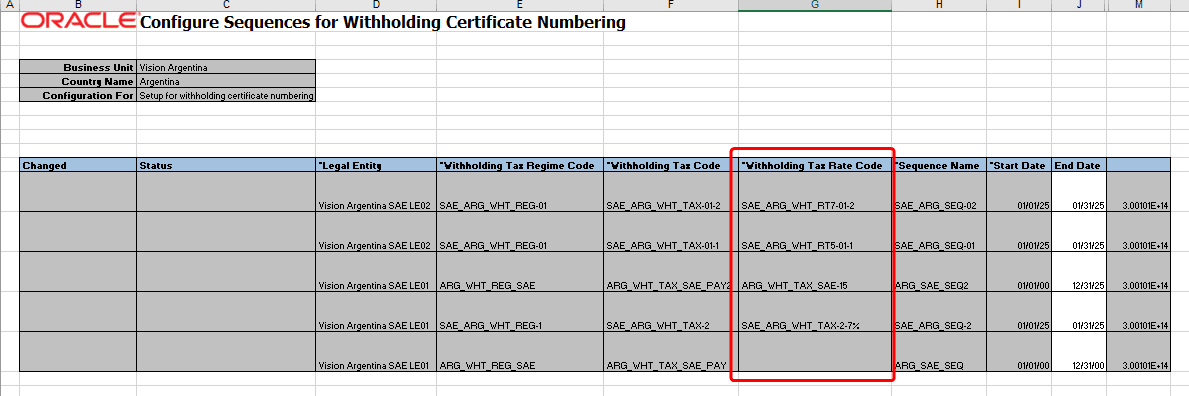Select tax code 'ARG_WHT_TAX_SAE_PAY2'
The height and width of the screenshot is (396, 1189).
pyautogui.click(x=671, y=272)
